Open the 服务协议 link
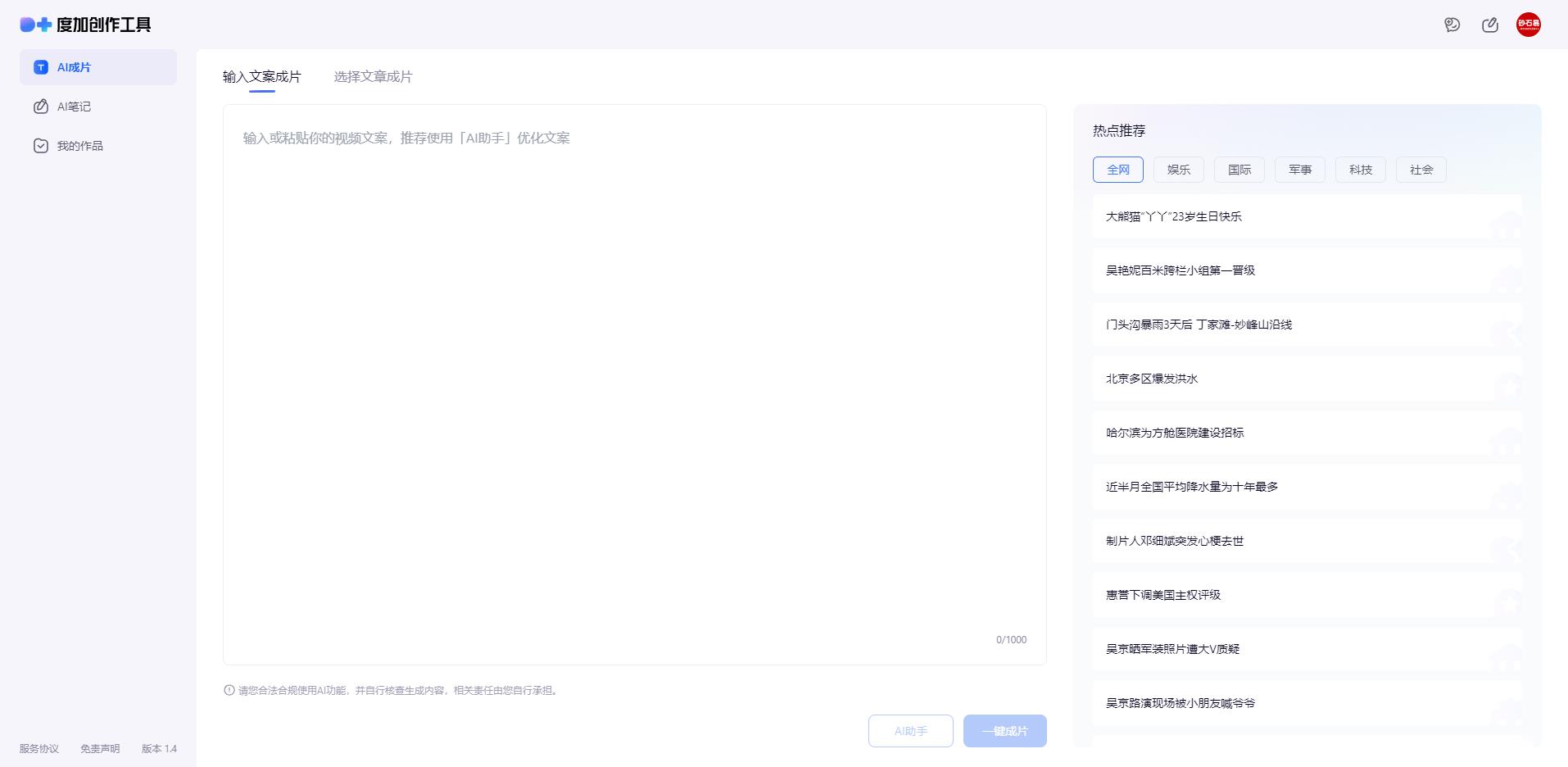The height and width of the screenshot is (767, 1568). (38, 748)
